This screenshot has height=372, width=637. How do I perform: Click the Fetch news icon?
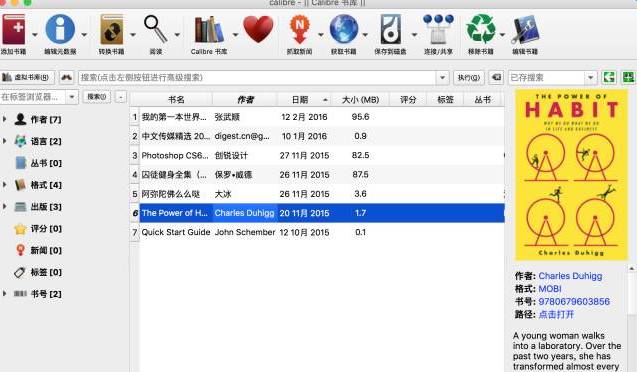299,29
